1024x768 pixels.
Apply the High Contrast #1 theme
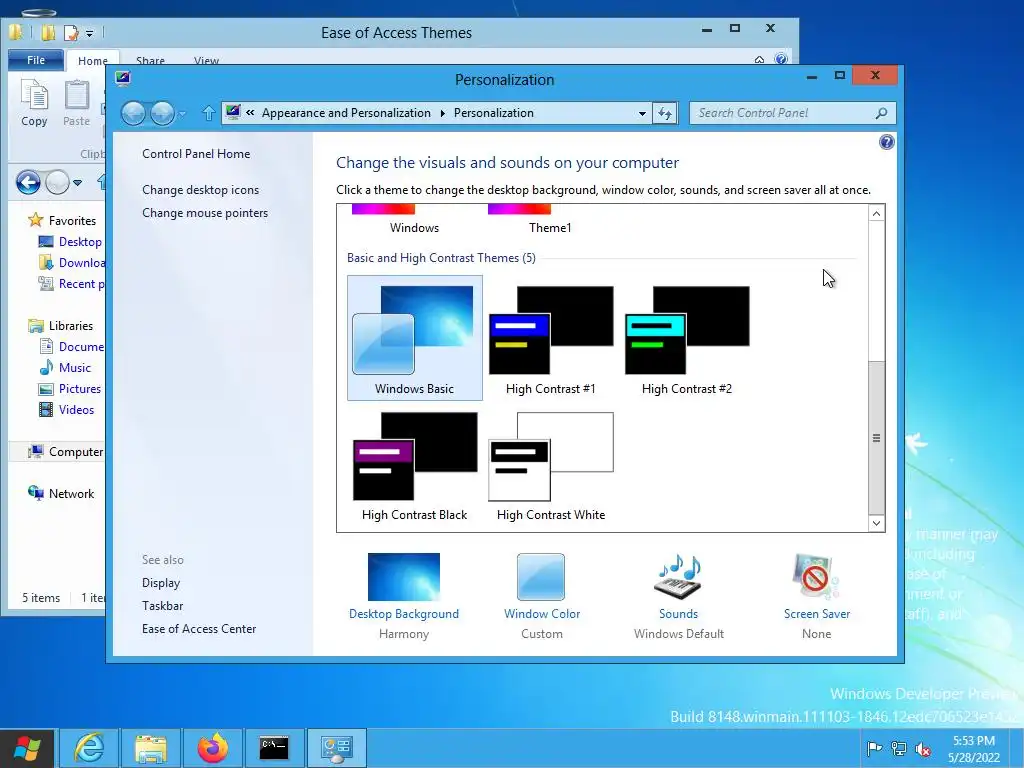coord(551,338)
